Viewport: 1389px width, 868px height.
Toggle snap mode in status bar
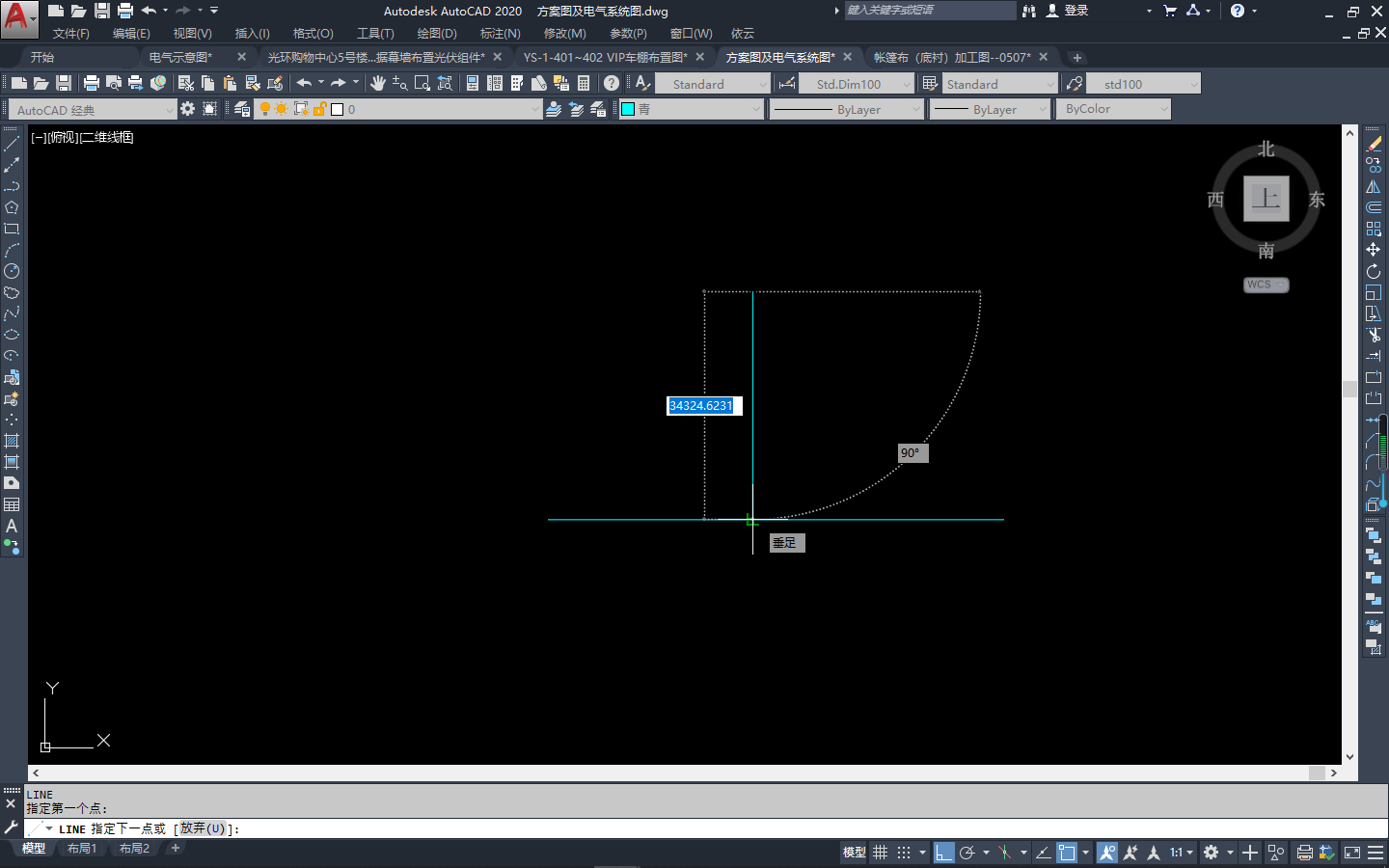tap(904, 853)
